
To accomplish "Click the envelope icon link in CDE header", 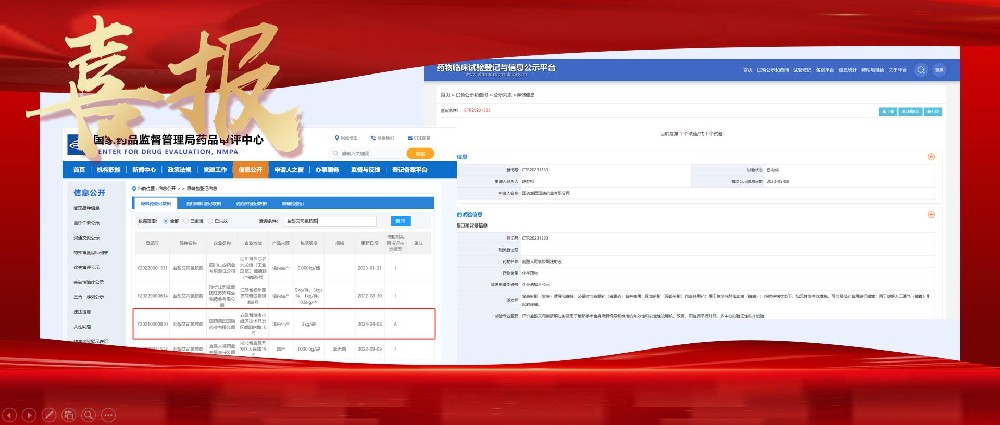I will click(x=411, y=138).
